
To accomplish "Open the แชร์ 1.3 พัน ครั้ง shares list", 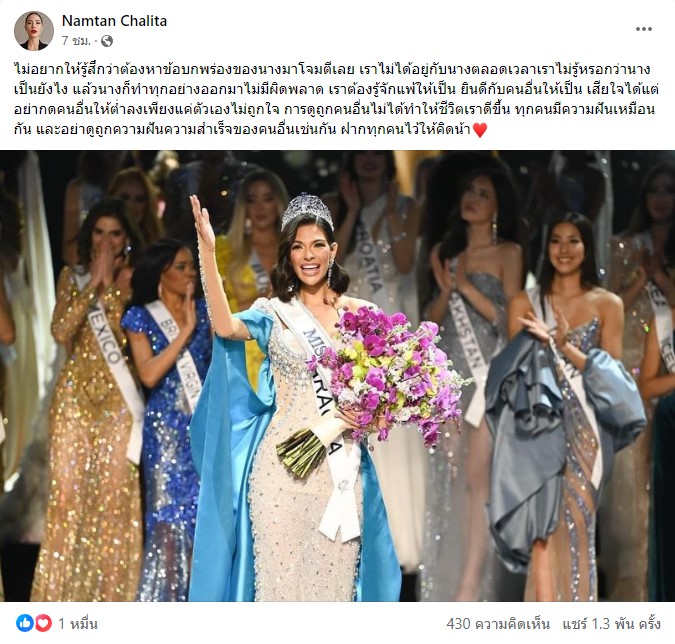I will (x=612, y=623).
